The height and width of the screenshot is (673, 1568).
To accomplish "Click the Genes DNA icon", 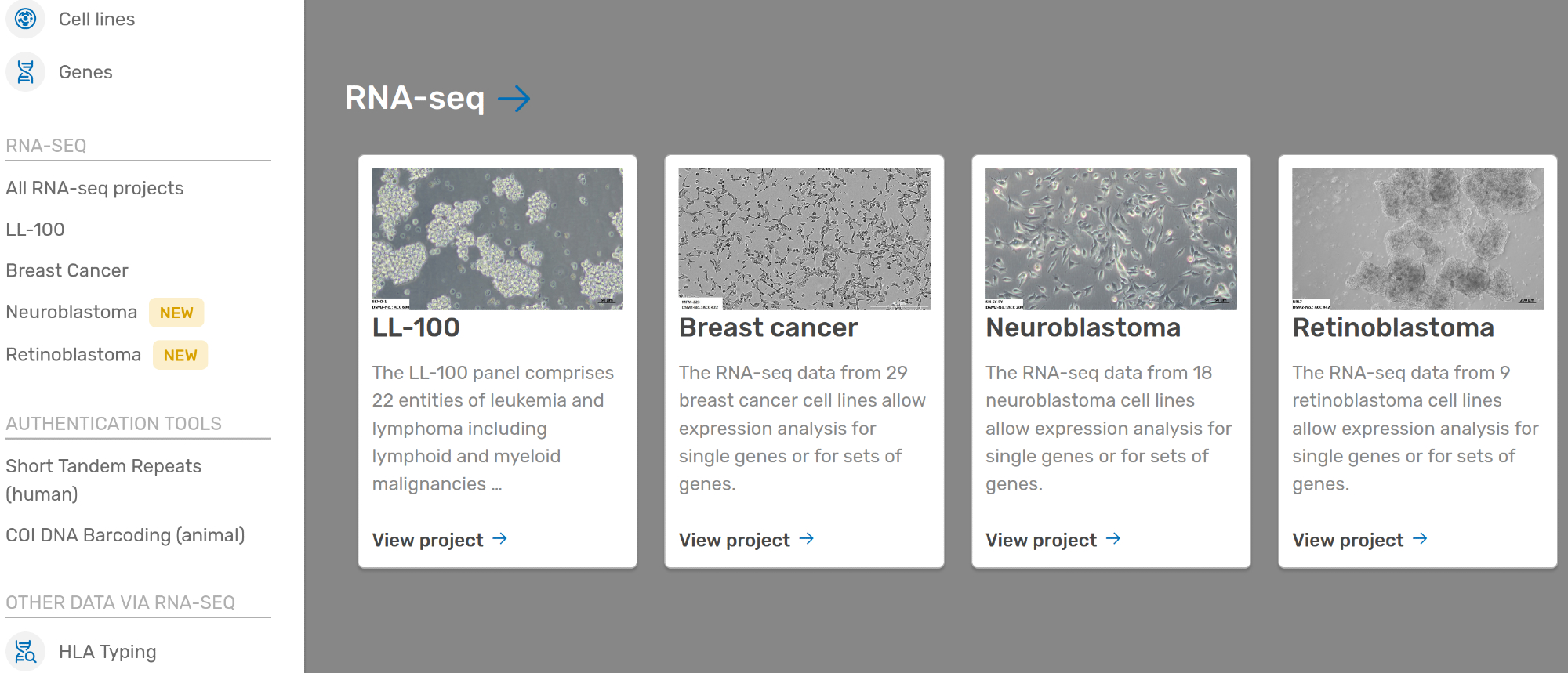I will 25,72.
